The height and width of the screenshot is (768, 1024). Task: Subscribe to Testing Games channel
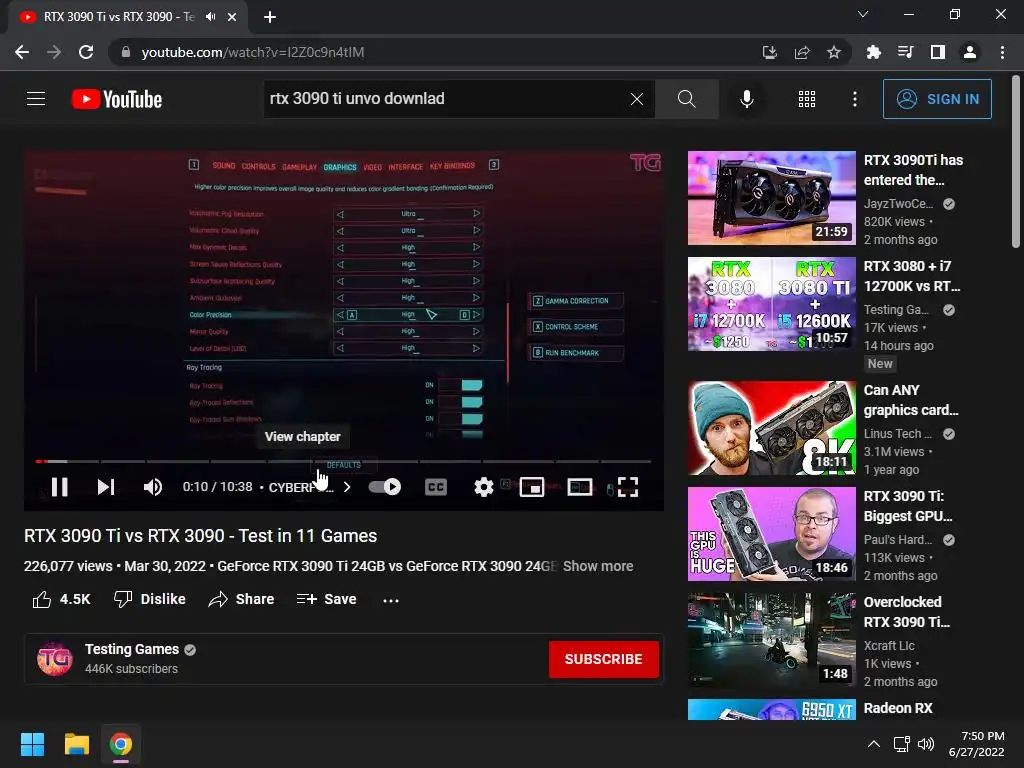pos(603,660)
